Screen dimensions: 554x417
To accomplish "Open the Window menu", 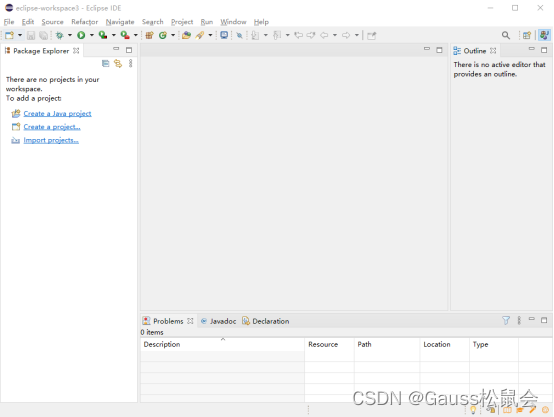I will coord(233,22).
